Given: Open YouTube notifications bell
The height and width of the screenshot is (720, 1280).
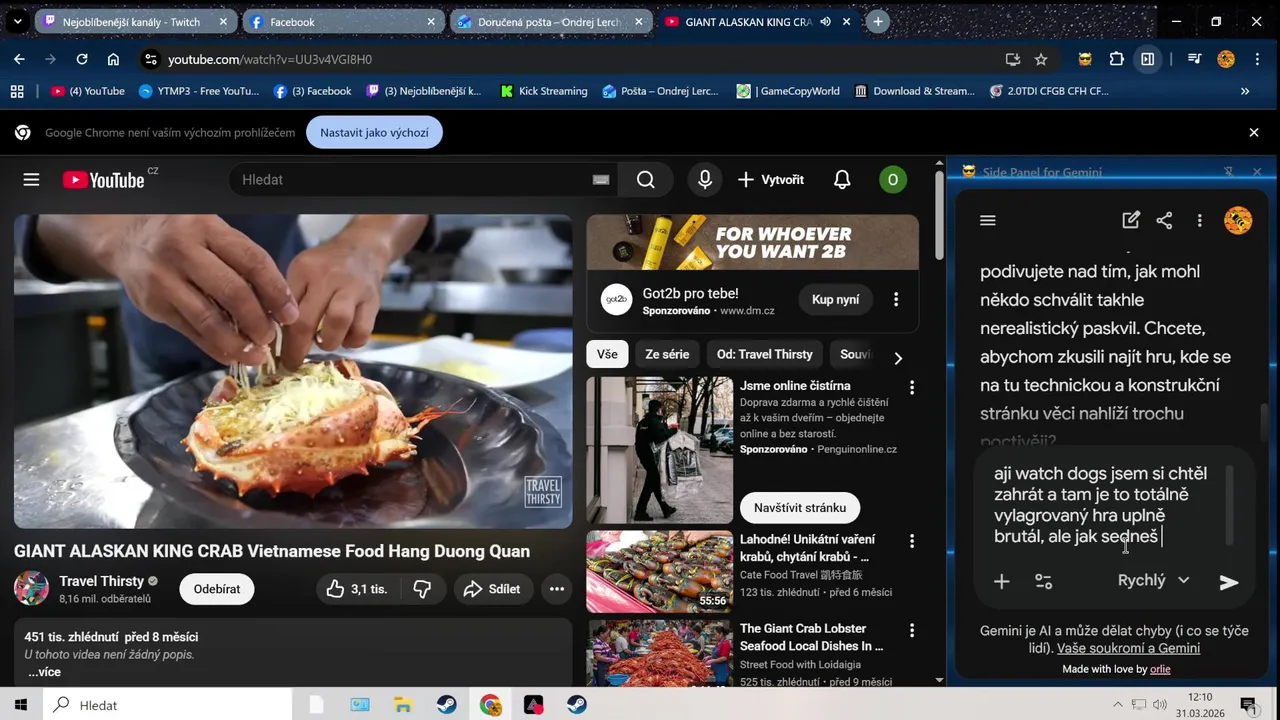Looking at the screenshot, I should click(842, 180).
